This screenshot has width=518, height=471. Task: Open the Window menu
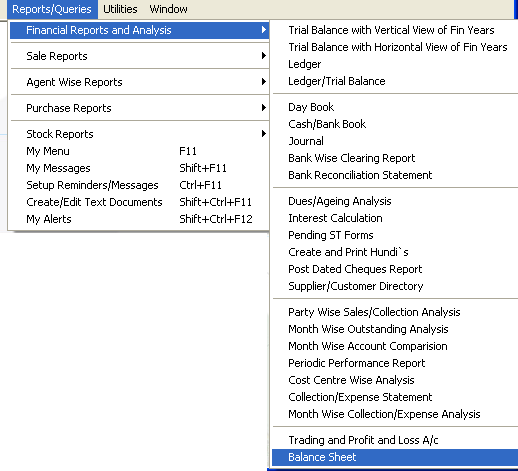(x=168, y=9)
